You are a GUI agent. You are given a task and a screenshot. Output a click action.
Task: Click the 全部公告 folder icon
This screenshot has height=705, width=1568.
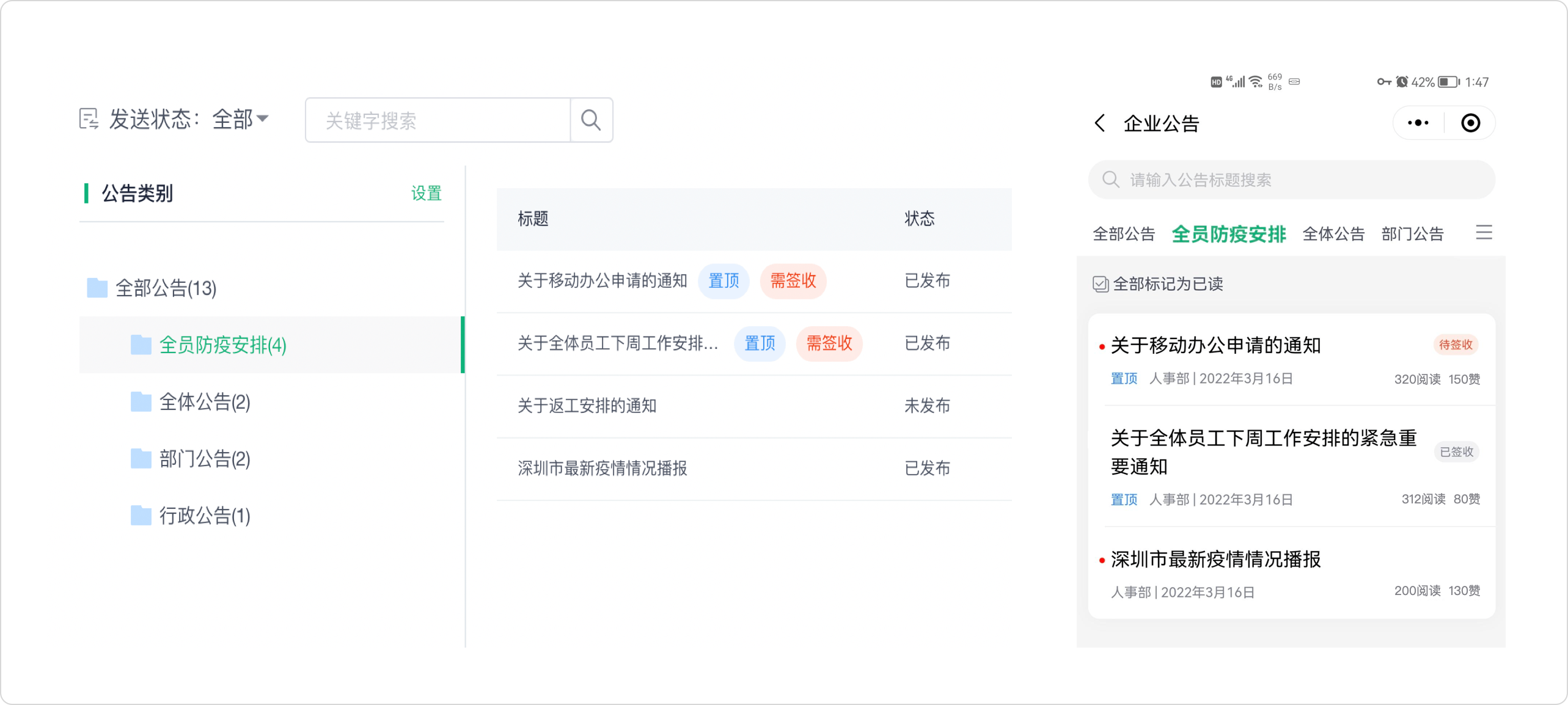97,288
